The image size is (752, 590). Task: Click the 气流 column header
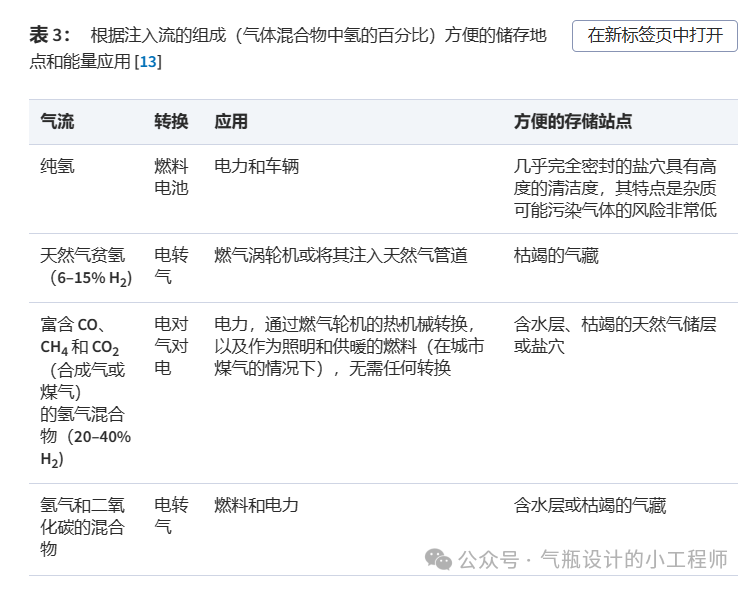point(57,122)
